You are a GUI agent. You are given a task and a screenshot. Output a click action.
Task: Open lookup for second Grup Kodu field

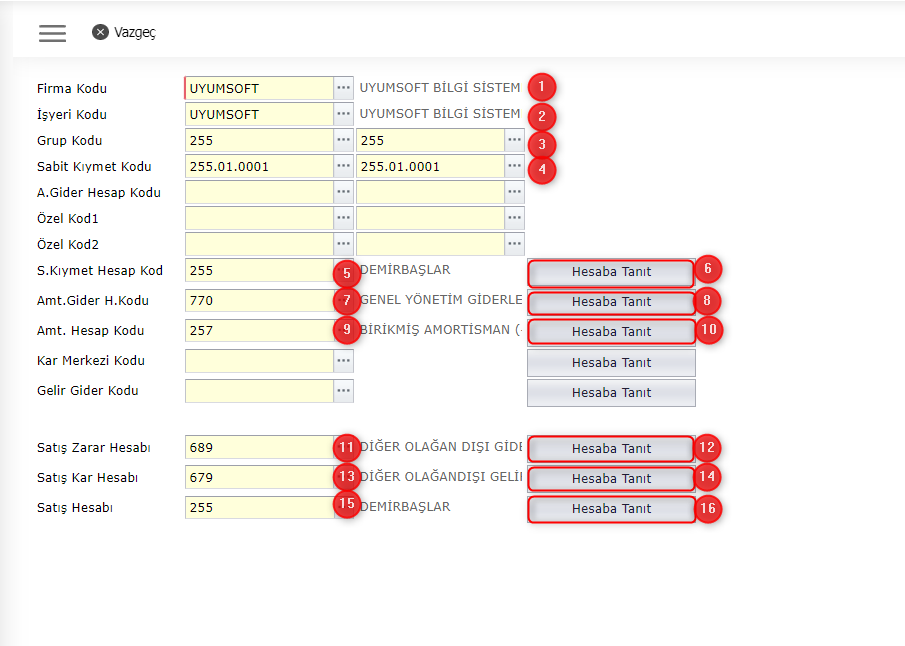click(514, 140)
